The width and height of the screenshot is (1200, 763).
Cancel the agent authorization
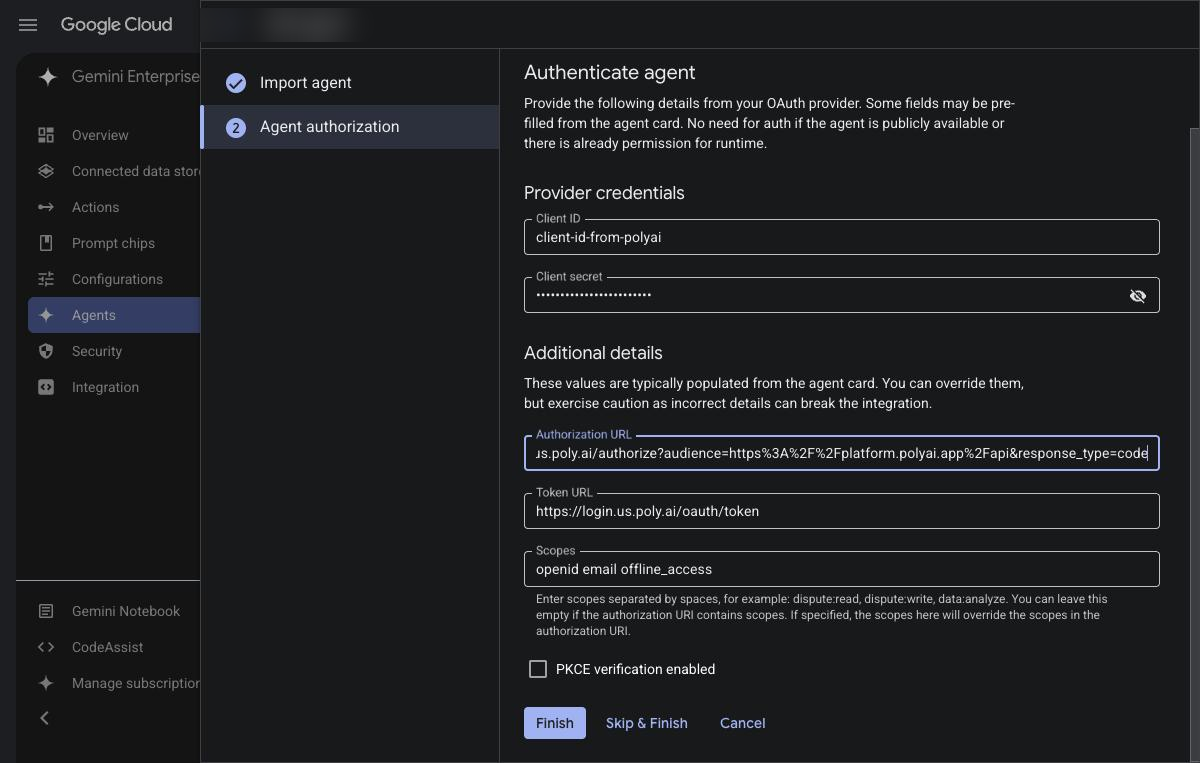(743, 723)
